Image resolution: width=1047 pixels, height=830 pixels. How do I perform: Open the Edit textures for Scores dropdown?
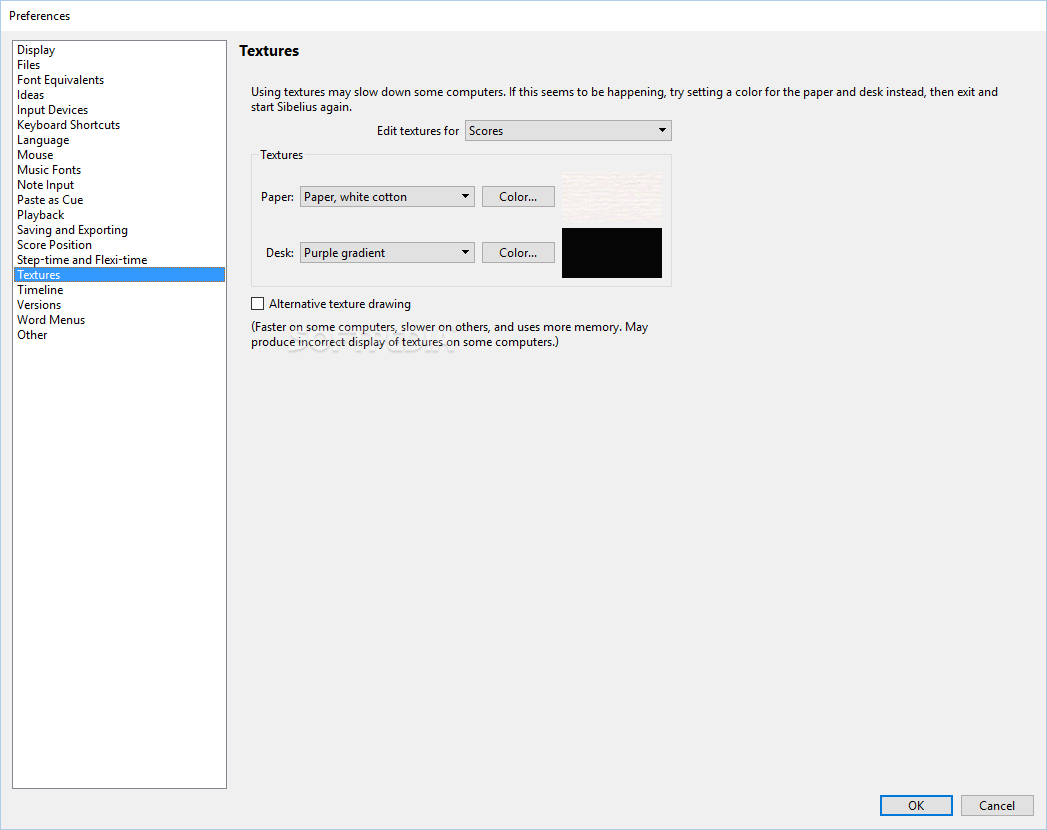568,131
